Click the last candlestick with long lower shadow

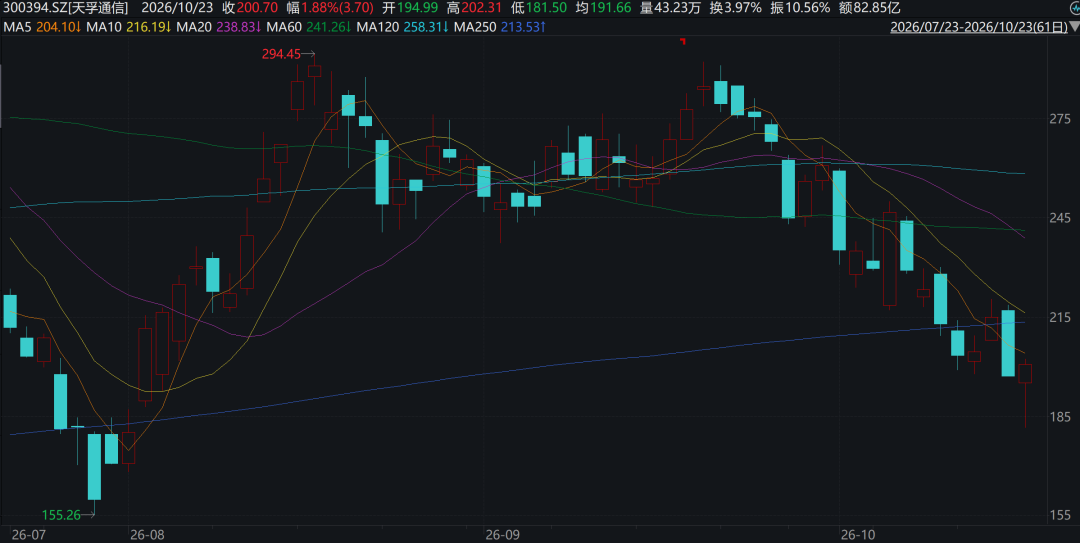pos(1025,393)
